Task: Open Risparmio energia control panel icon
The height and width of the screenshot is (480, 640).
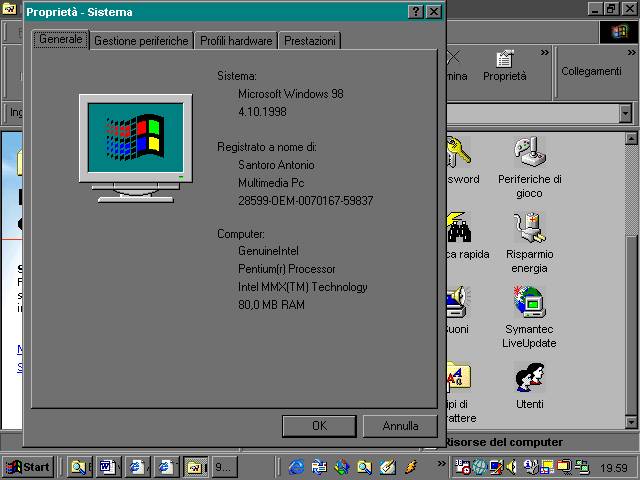Action: 529,243
